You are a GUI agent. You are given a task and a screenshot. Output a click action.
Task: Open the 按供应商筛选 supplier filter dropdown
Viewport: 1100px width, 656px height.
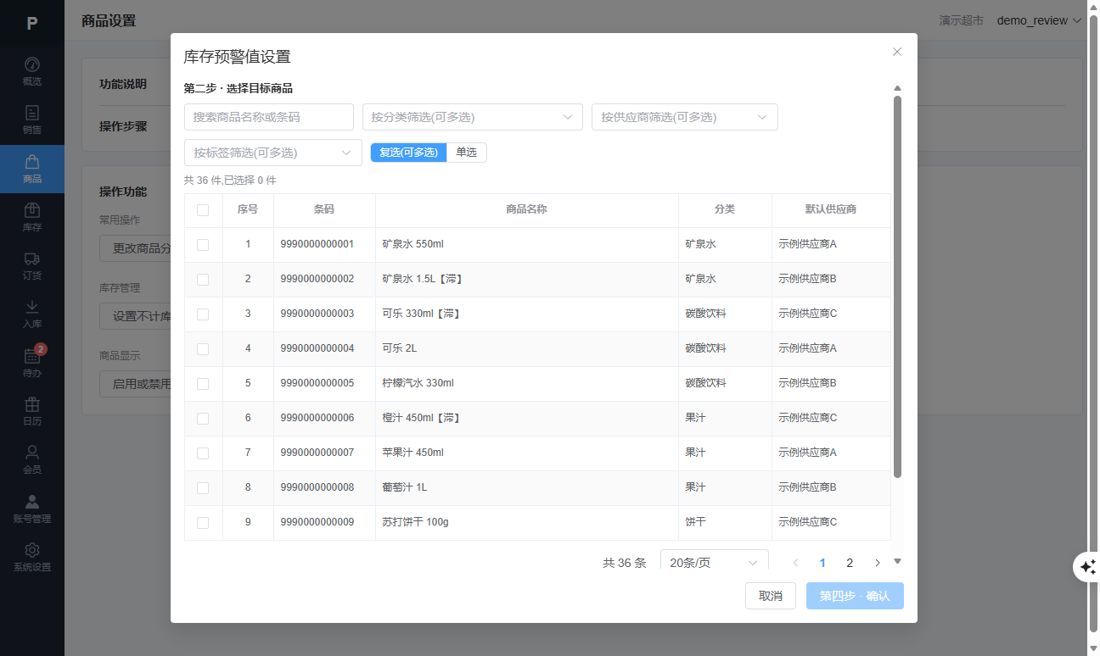pos(684,117)
